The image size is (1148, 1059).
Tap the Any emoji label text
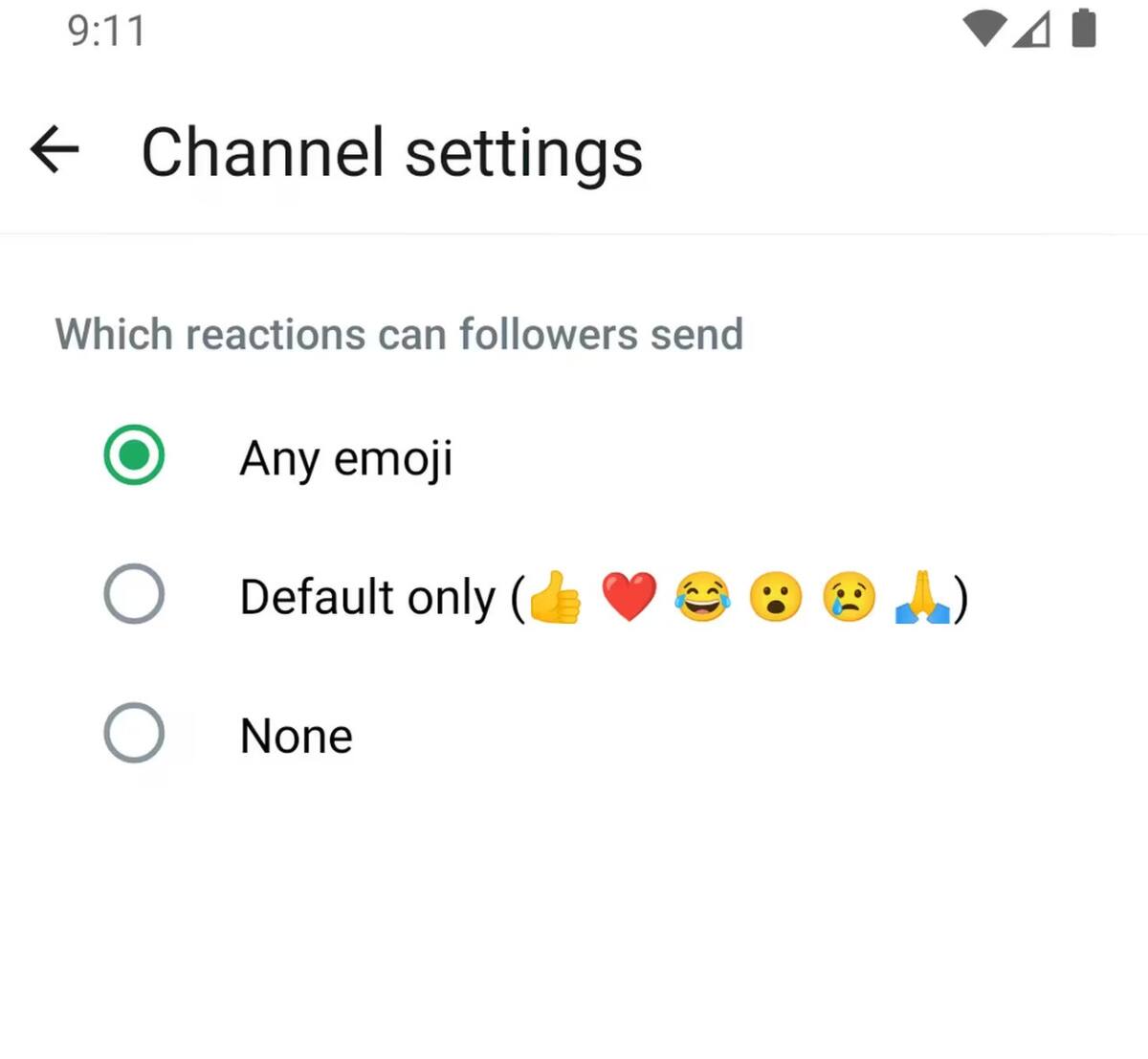tap(345, 457)
